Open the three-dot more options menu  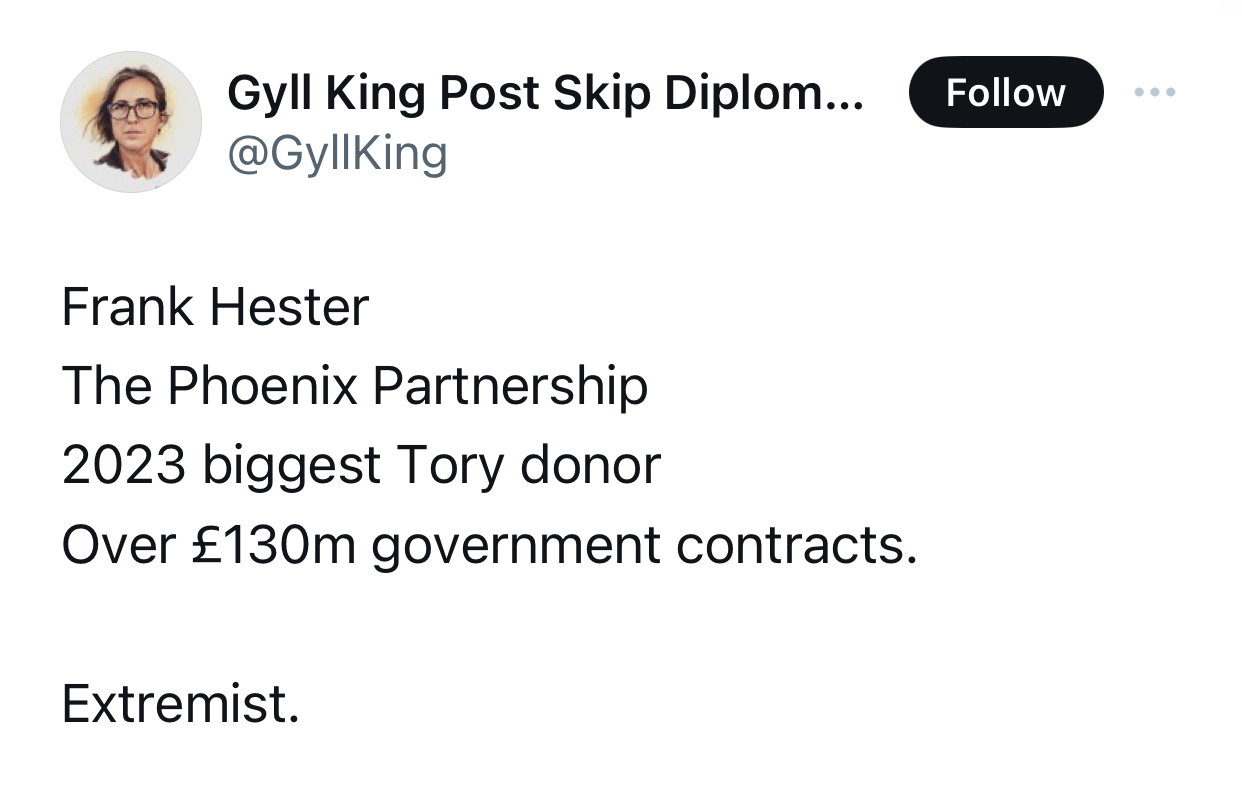1155,93
